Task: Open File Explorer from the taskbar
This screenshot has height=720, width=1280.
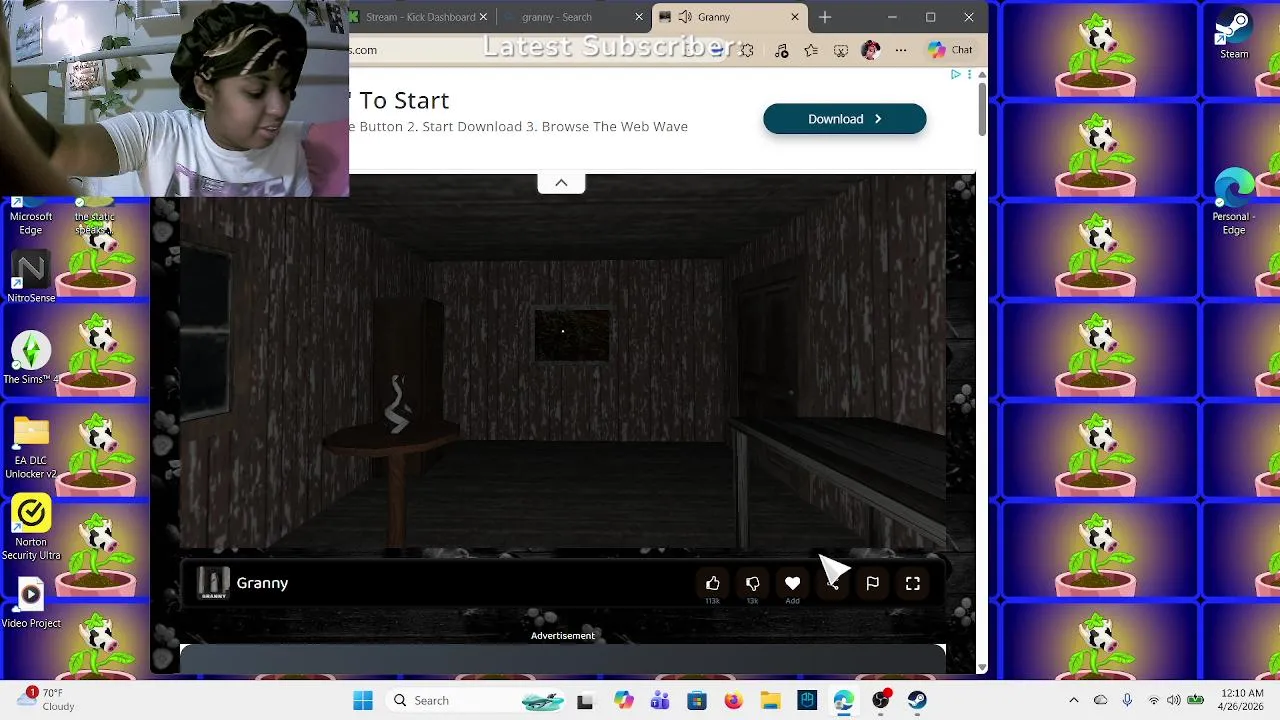Action: (770, 700)
